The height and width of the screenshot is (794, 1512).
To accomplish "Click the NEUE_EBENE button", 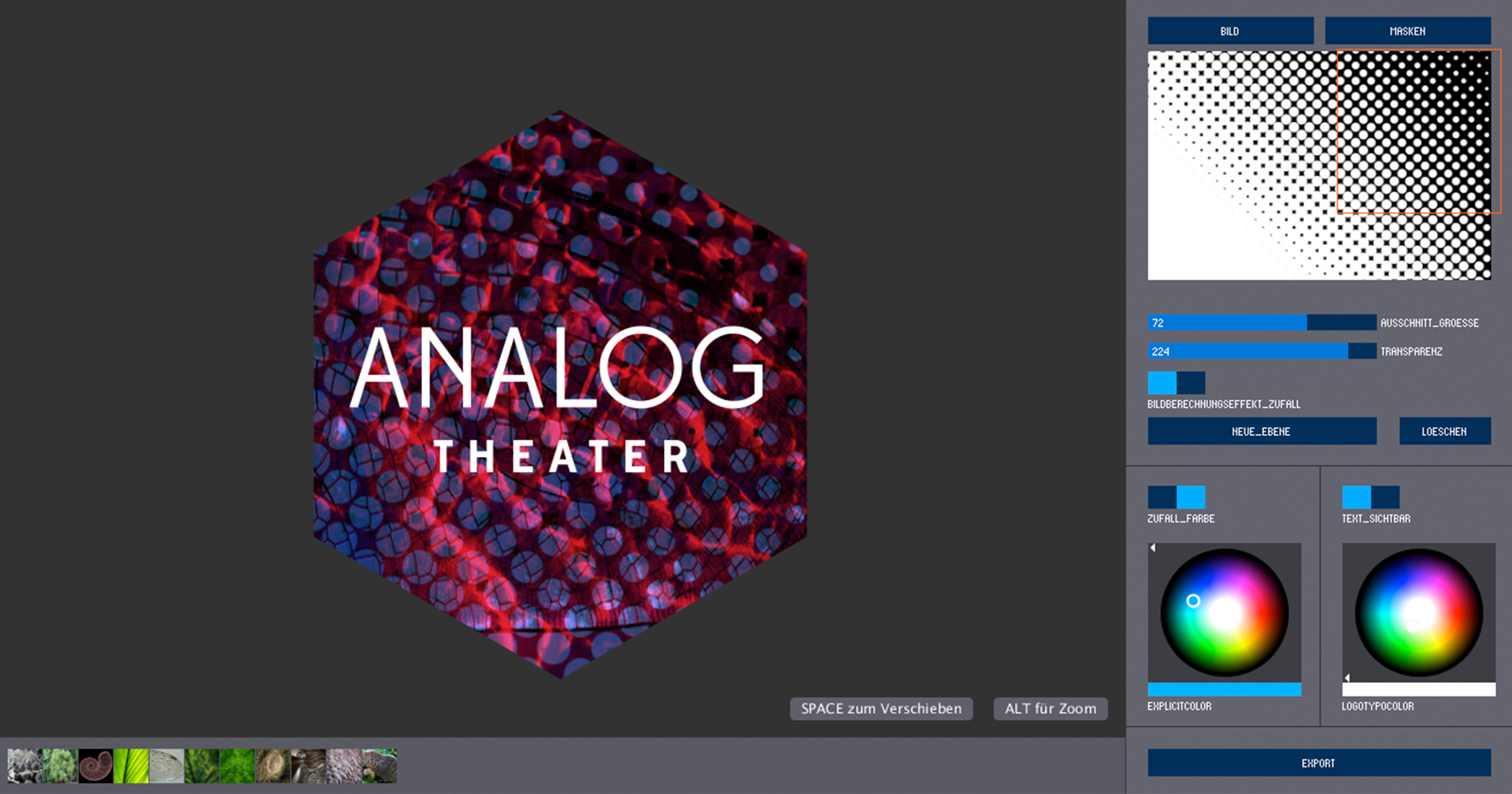I will point(1262,431).
